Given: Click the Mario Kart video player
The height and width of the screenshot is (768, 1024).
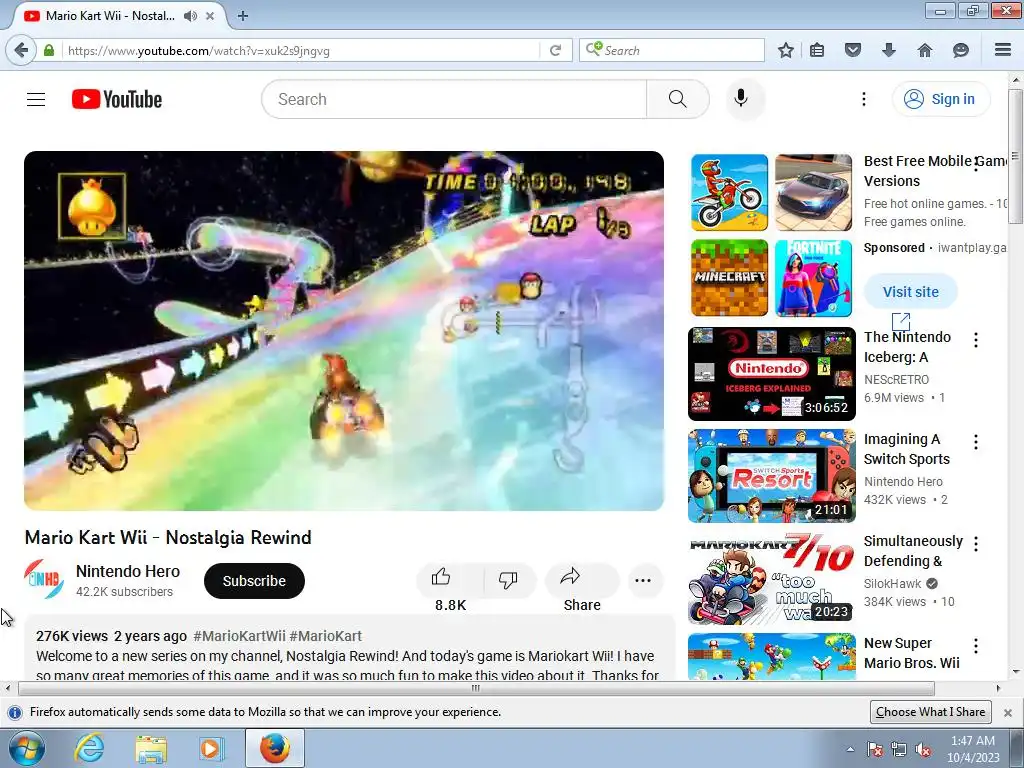Looking at the screenshot, I should pos(344,330).
